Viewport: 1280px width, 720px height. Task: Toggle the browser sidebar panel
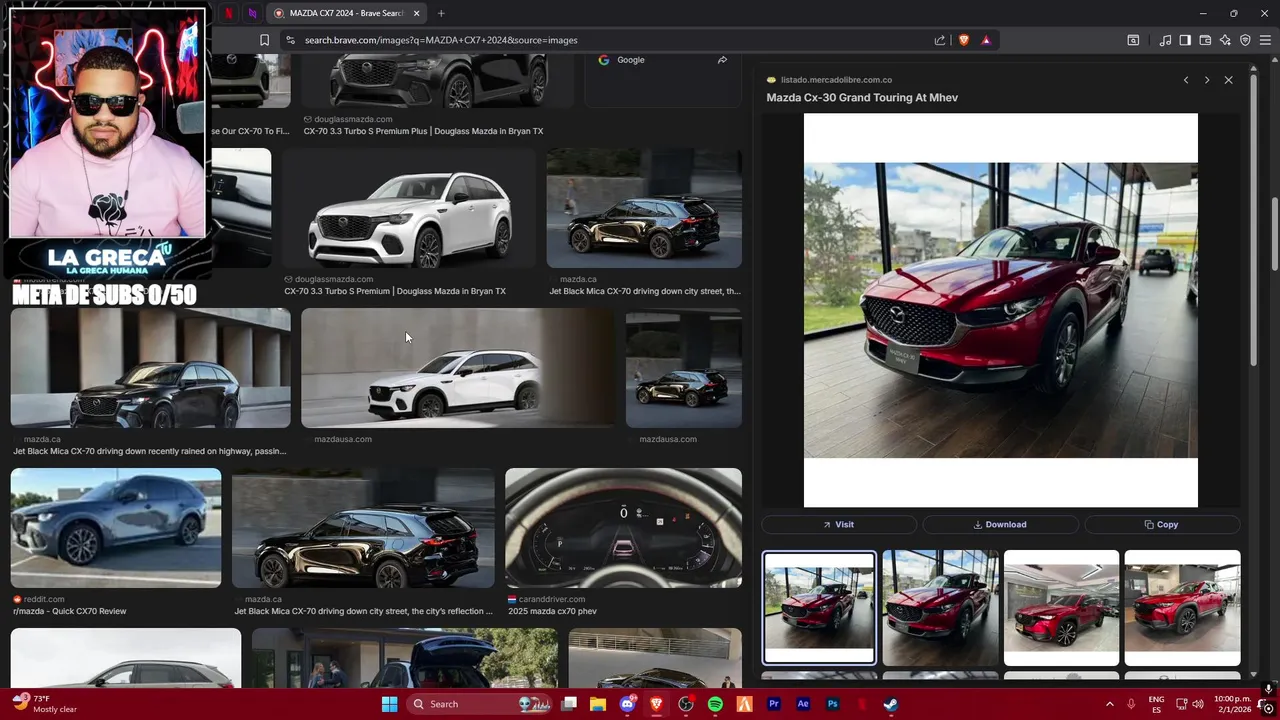pyautogui.click(x=1185, y=40)
